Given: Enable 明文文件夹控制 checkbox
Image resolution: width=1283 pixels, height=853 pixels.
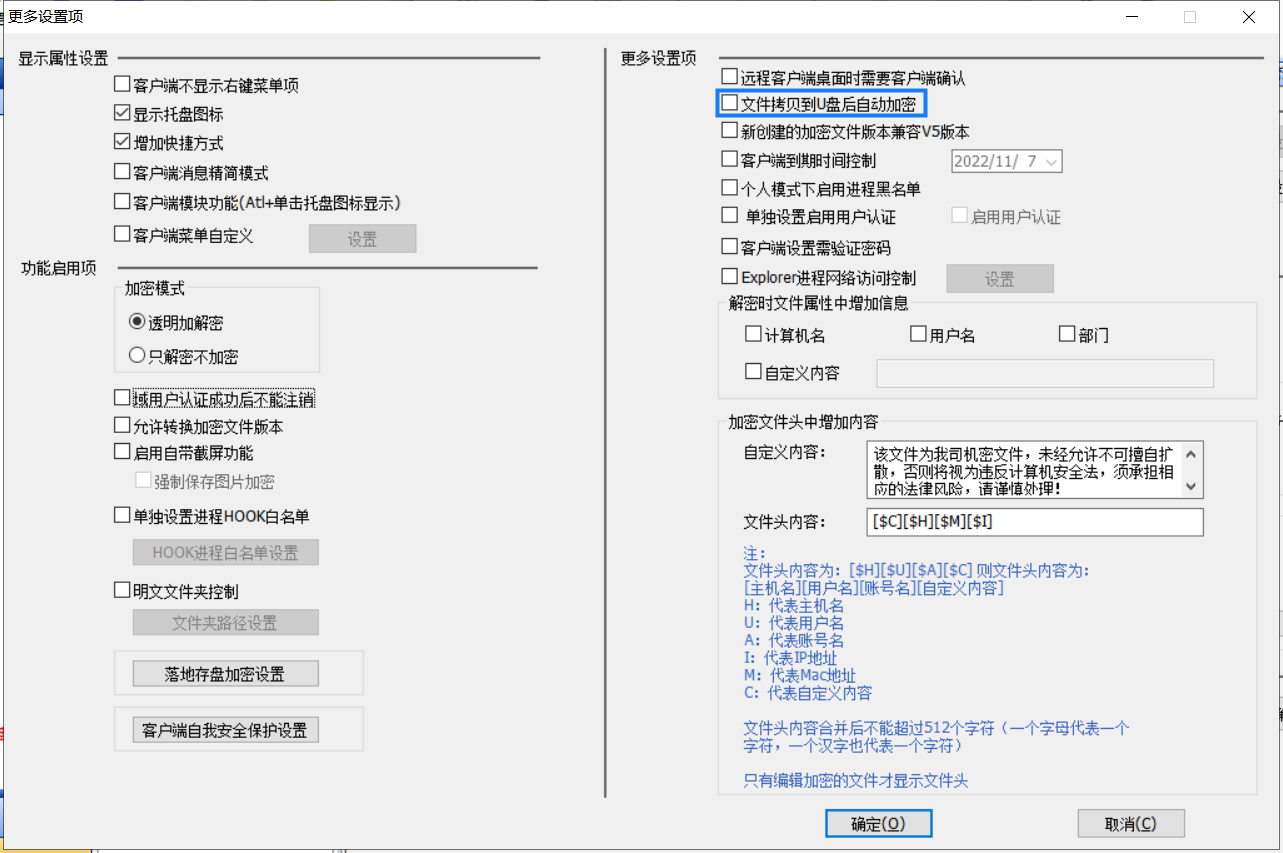Looking at the screenshot, I should point(123,591).
